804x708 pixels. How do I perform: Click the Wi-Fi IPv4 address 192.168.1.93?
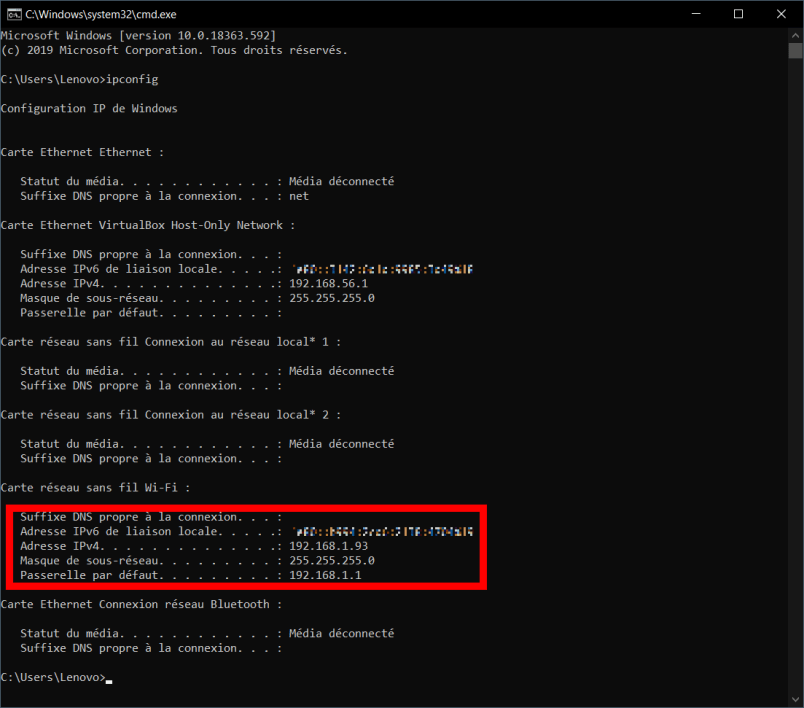(328, 546)
